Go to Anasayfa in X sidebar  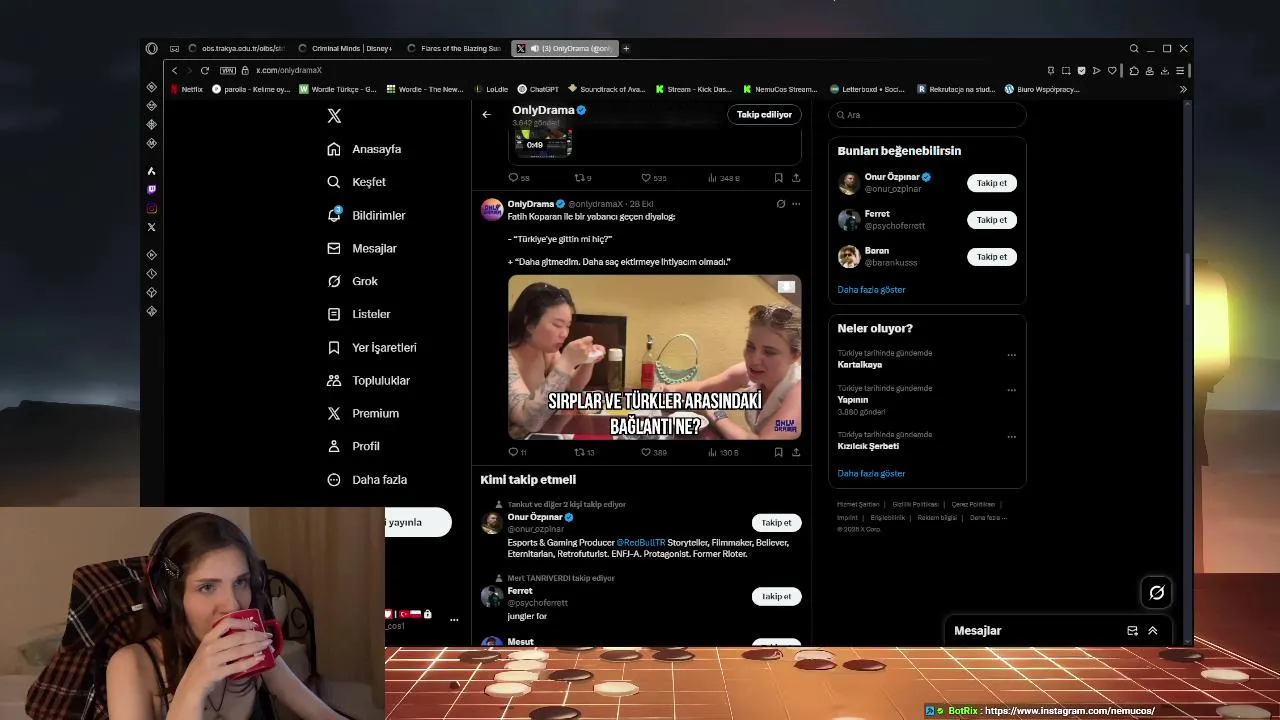(x=364, y=149)
